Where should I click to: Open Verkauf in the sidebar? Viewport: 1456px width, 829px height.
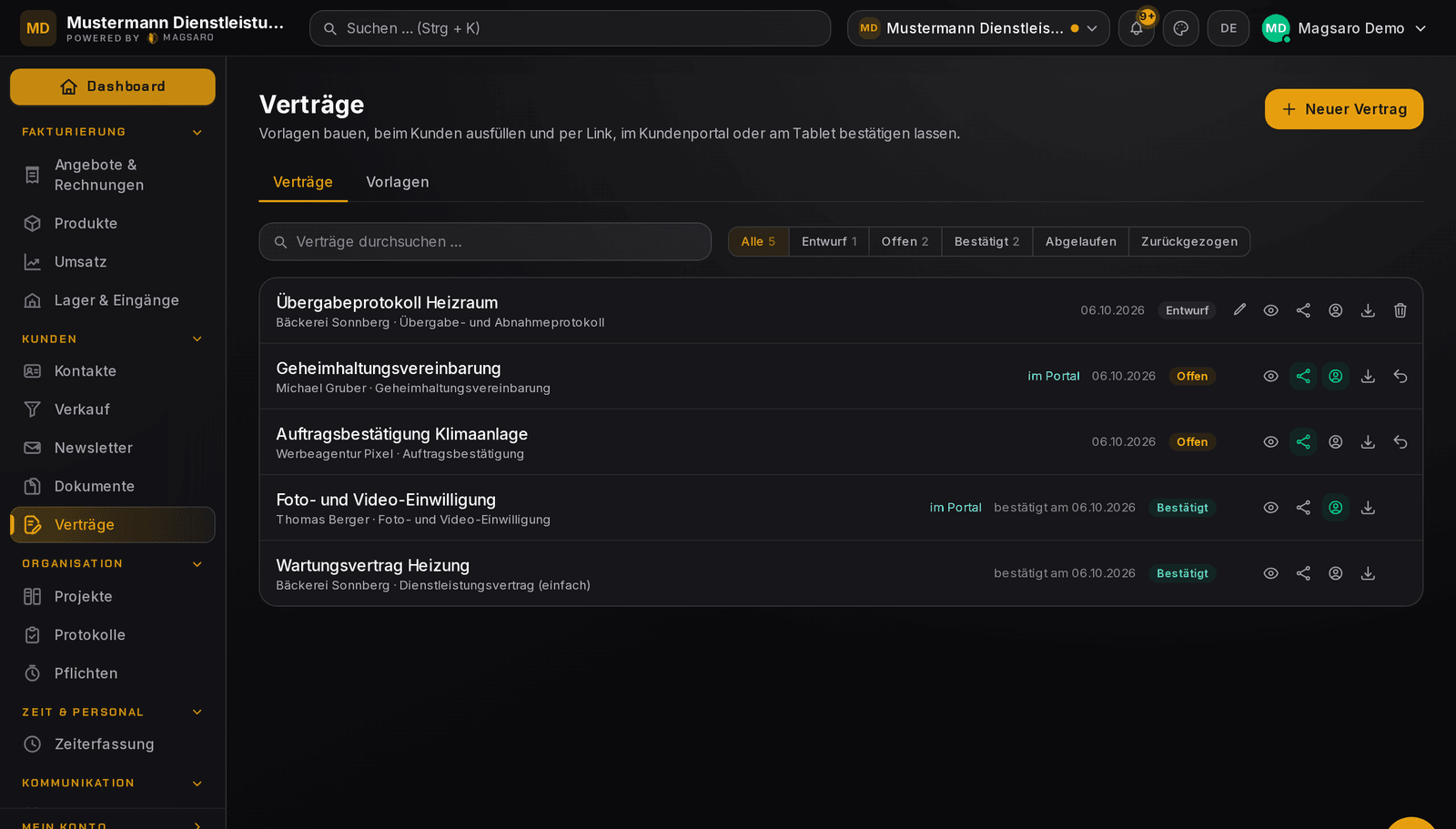pyautogui.click(x=113, y=409)
